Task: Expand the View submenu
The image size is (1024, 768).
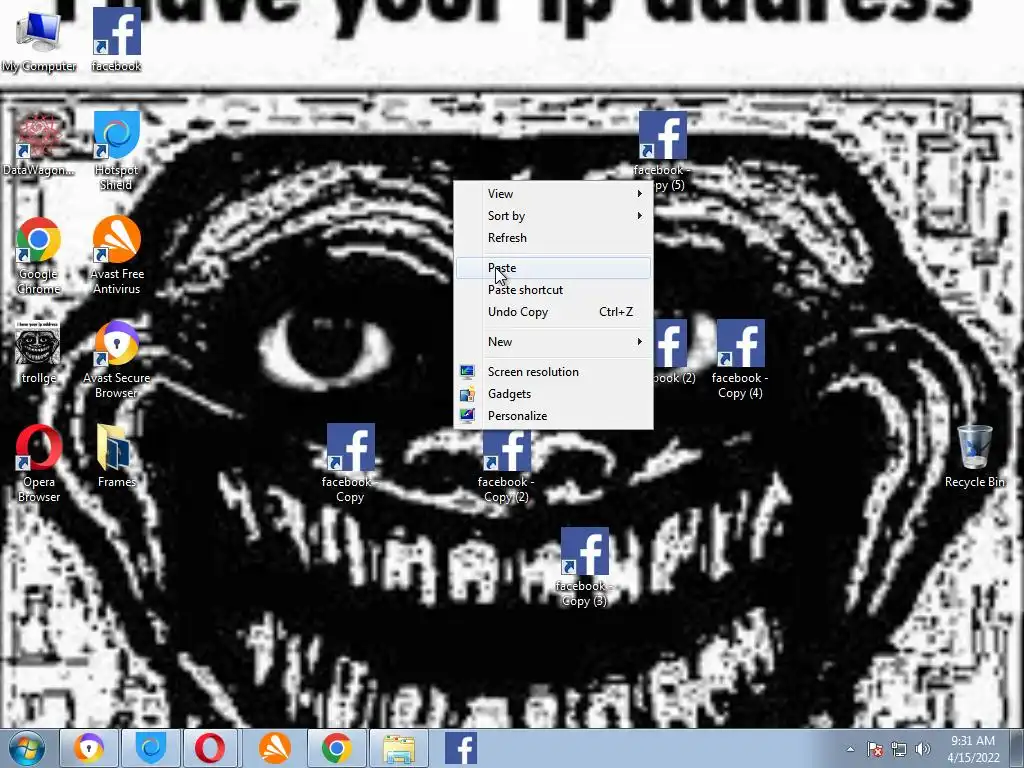Action: coord(553,194)
